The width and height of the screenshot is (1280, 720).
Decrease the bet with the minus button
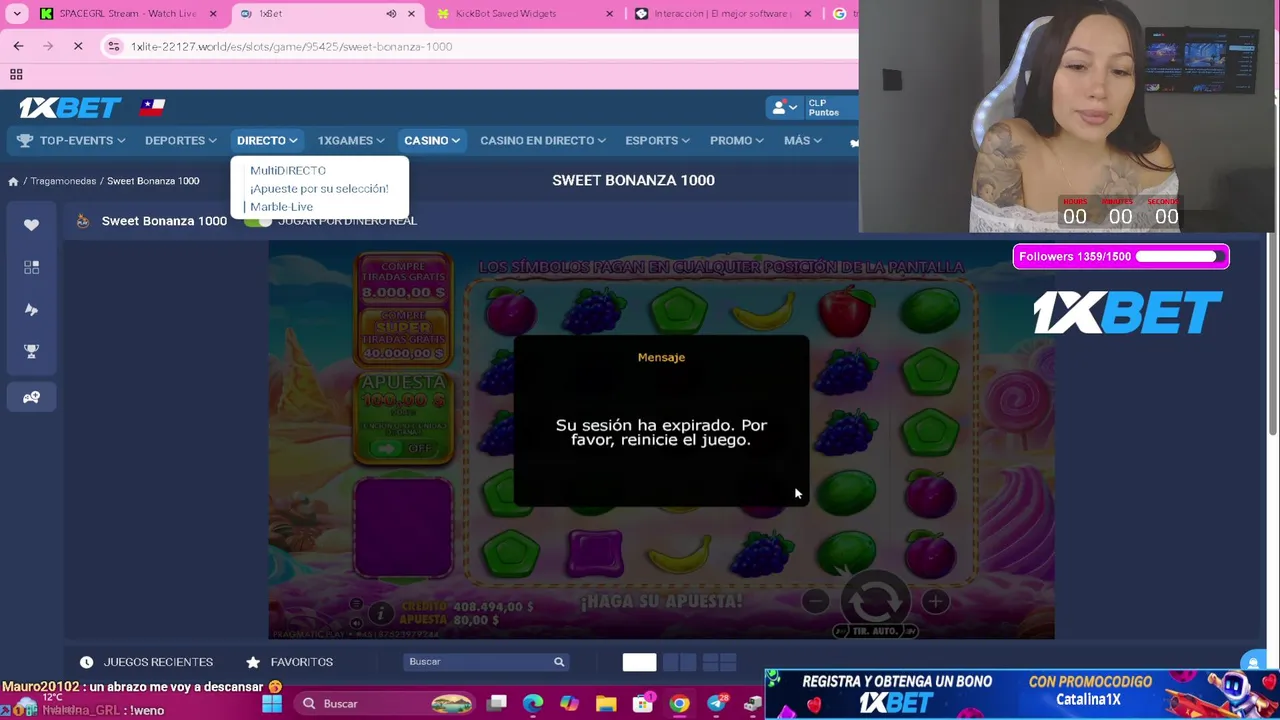(815, 601)
